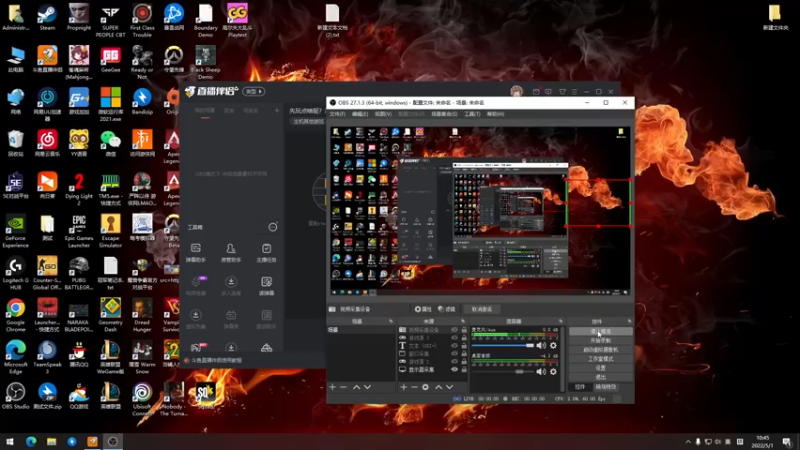The height and width of the screenshot is (450, 800).
Task: Move source down with arrow icon
Action: pyautogui.click(x=449, y=387)
